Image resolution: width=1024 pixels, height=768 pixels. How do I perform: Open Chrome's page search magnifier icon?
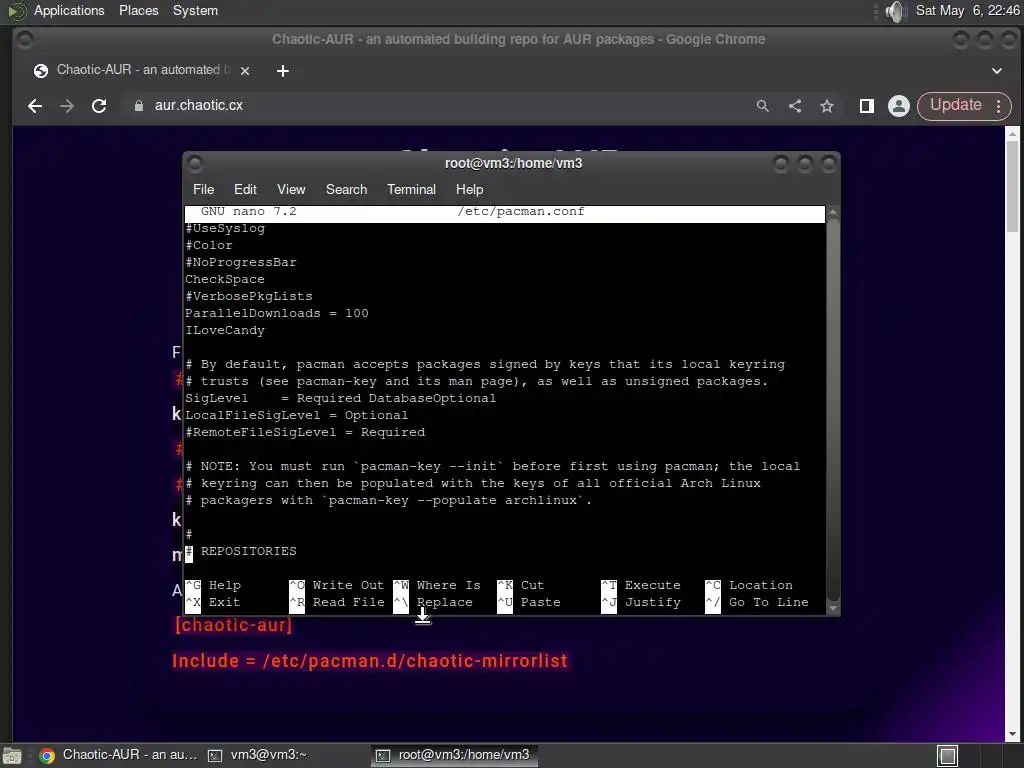(762, 106)
